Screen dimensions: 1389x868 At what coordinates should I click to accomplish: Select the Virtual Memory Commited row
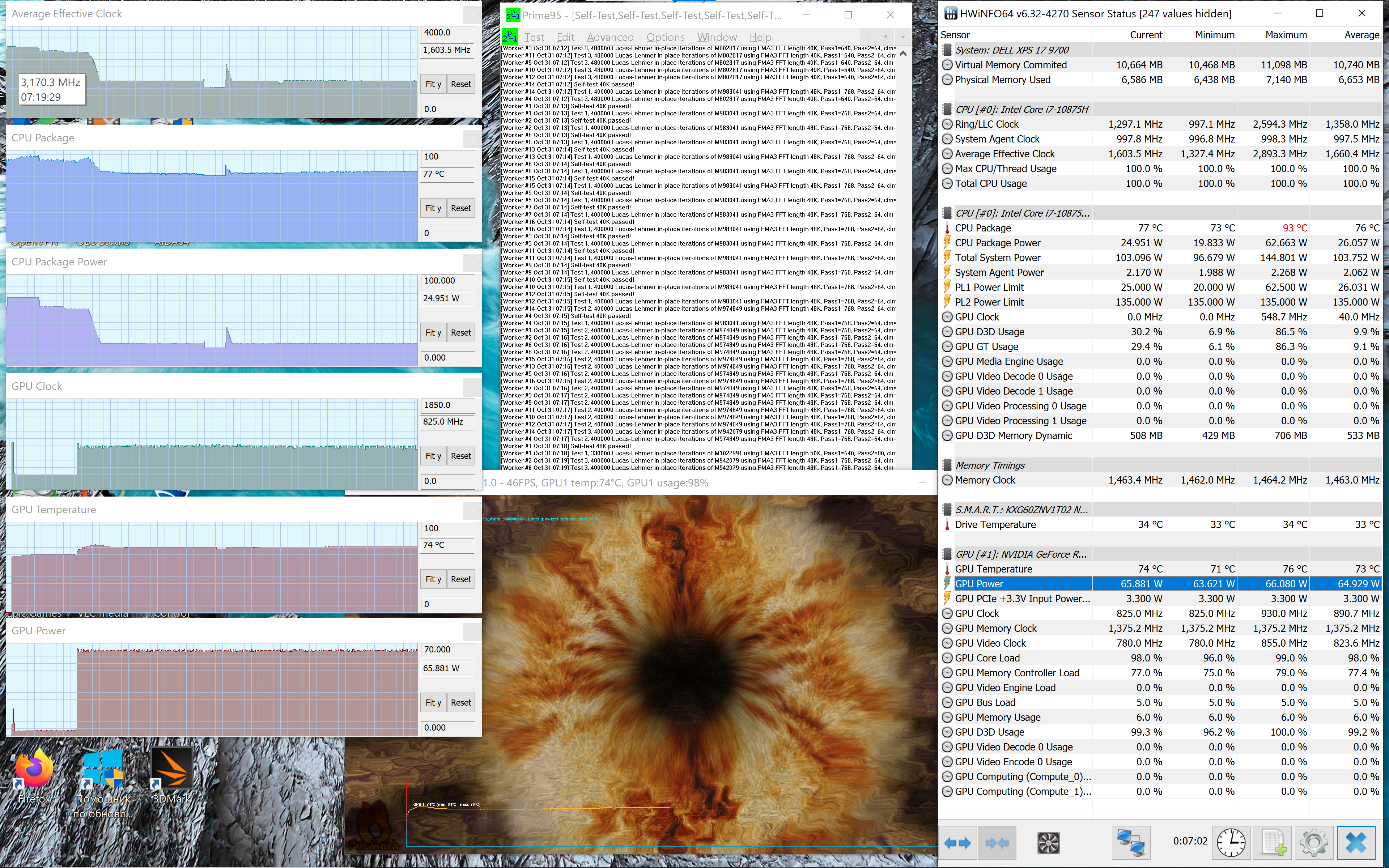click(x=1160, y=65)
